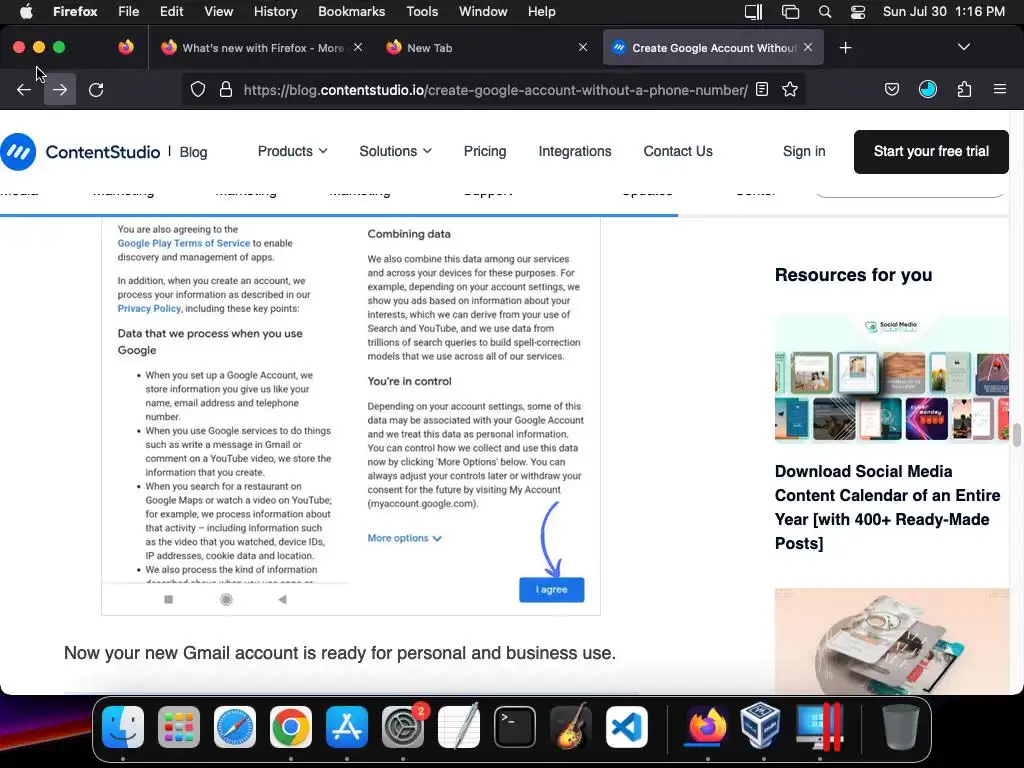Click the page vertical scrollbar handle
The image size is (1024, 768).
[x=1016, y=435]
